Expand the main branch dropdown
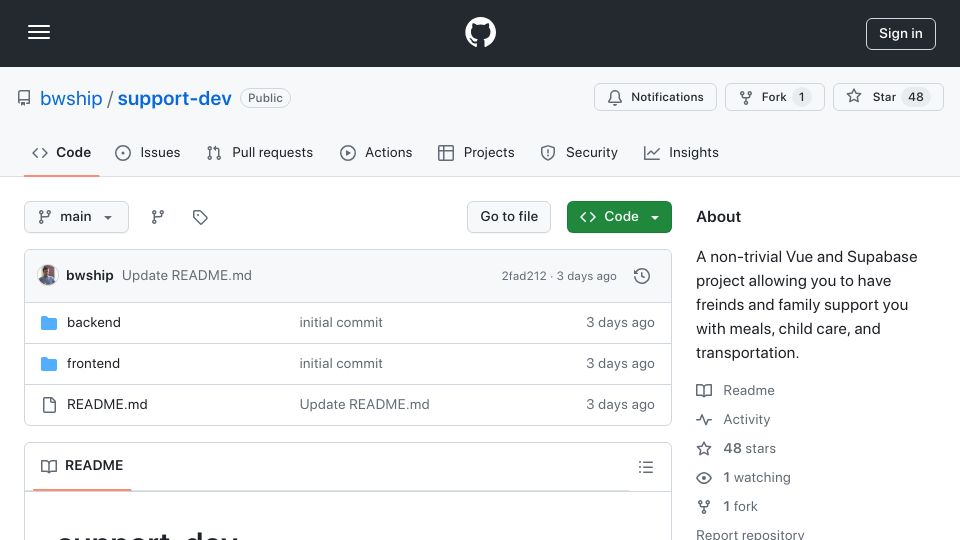Screen dimensions: 960x540 tap(77, 217)
